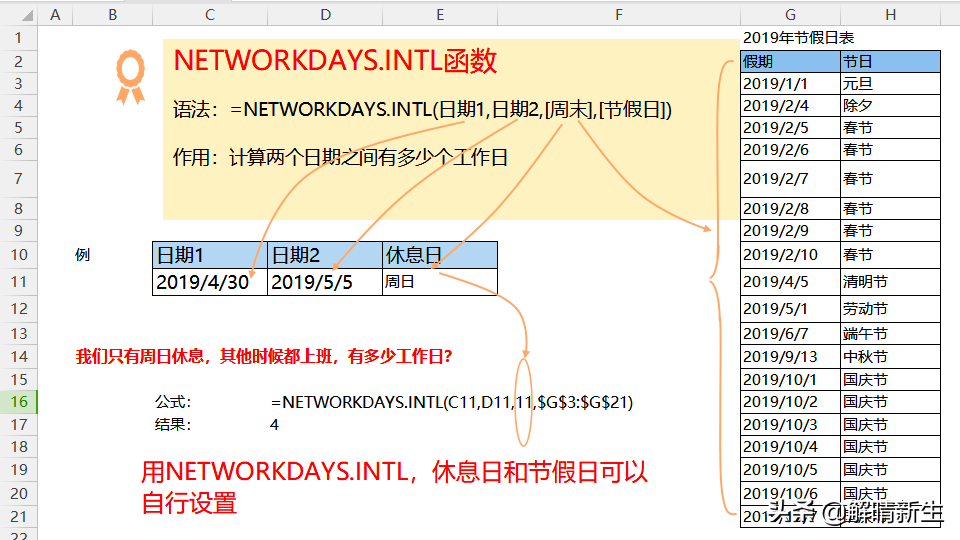Select the cell 2019/9/13
The width and height of the screenshot is (960, 540).
tap(790, 356)
